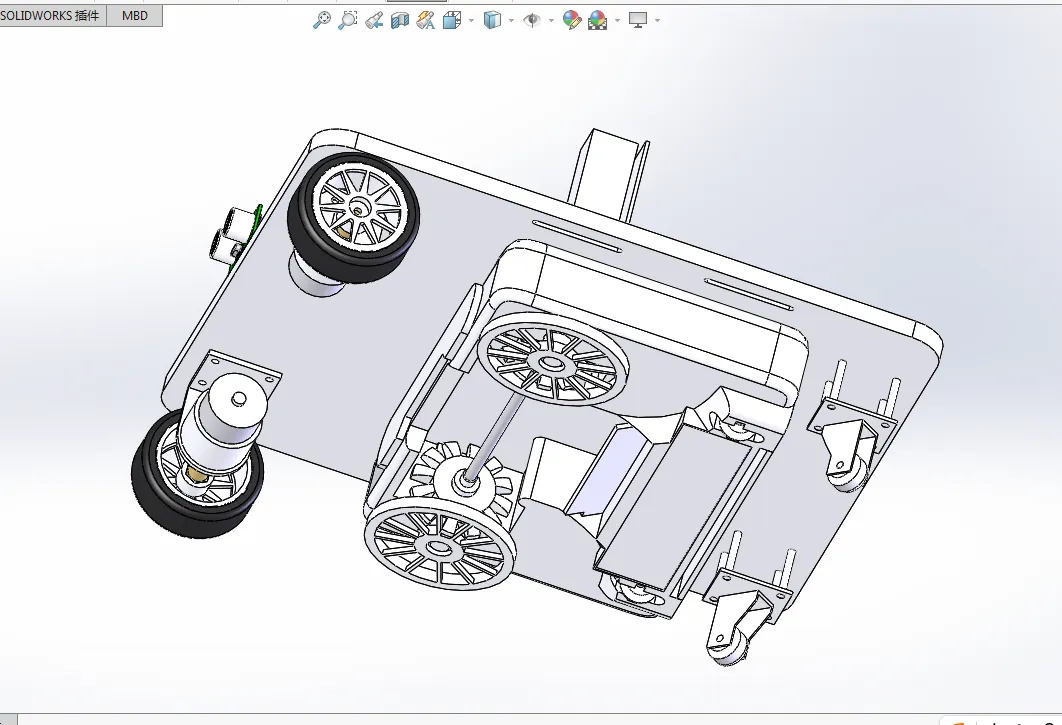Click the View Settings monitor icon
The height and width of the screenshot is (725, 1062).
click(638, 20)
